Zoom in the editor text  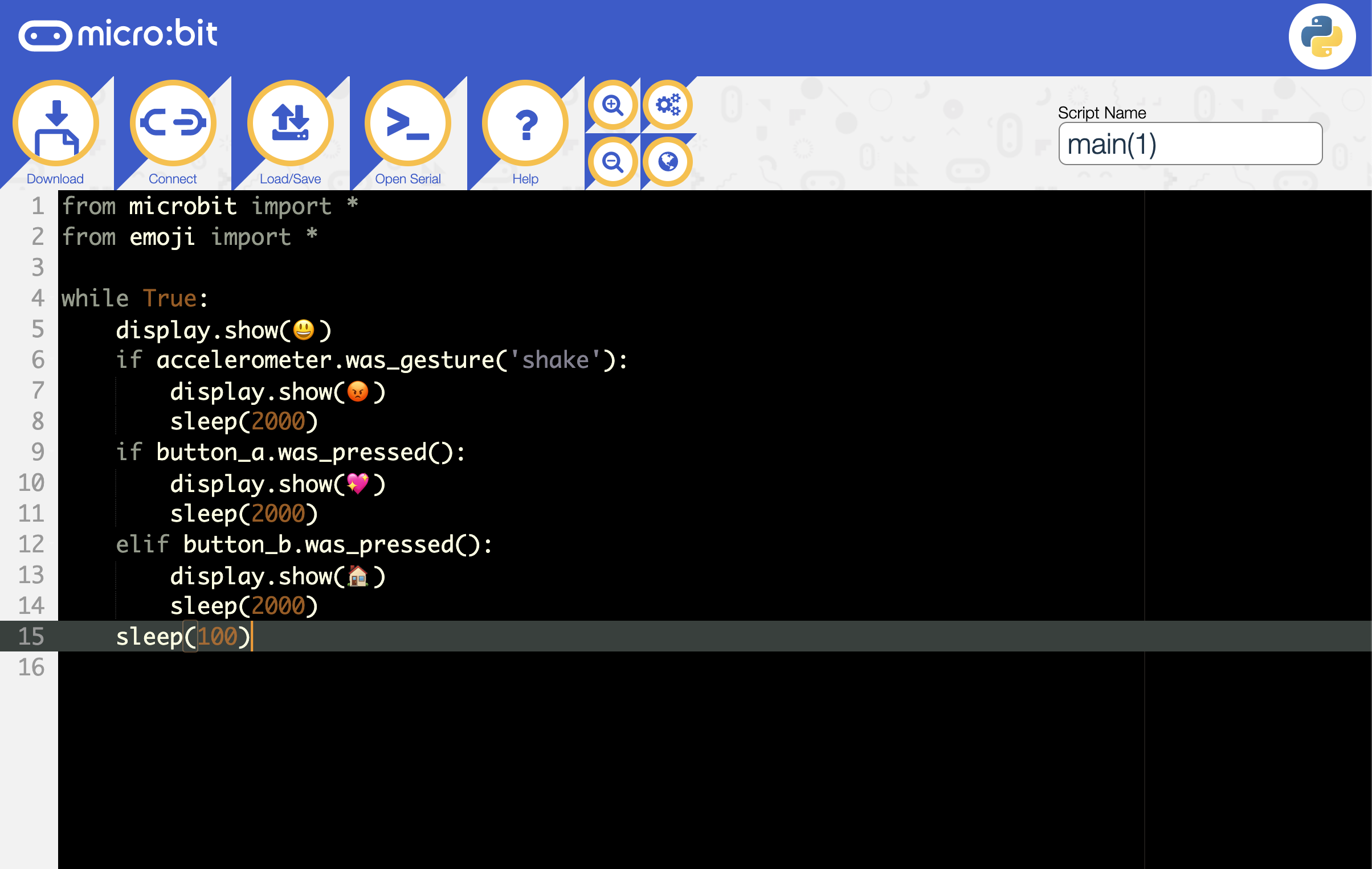click(x=612, y=105)
